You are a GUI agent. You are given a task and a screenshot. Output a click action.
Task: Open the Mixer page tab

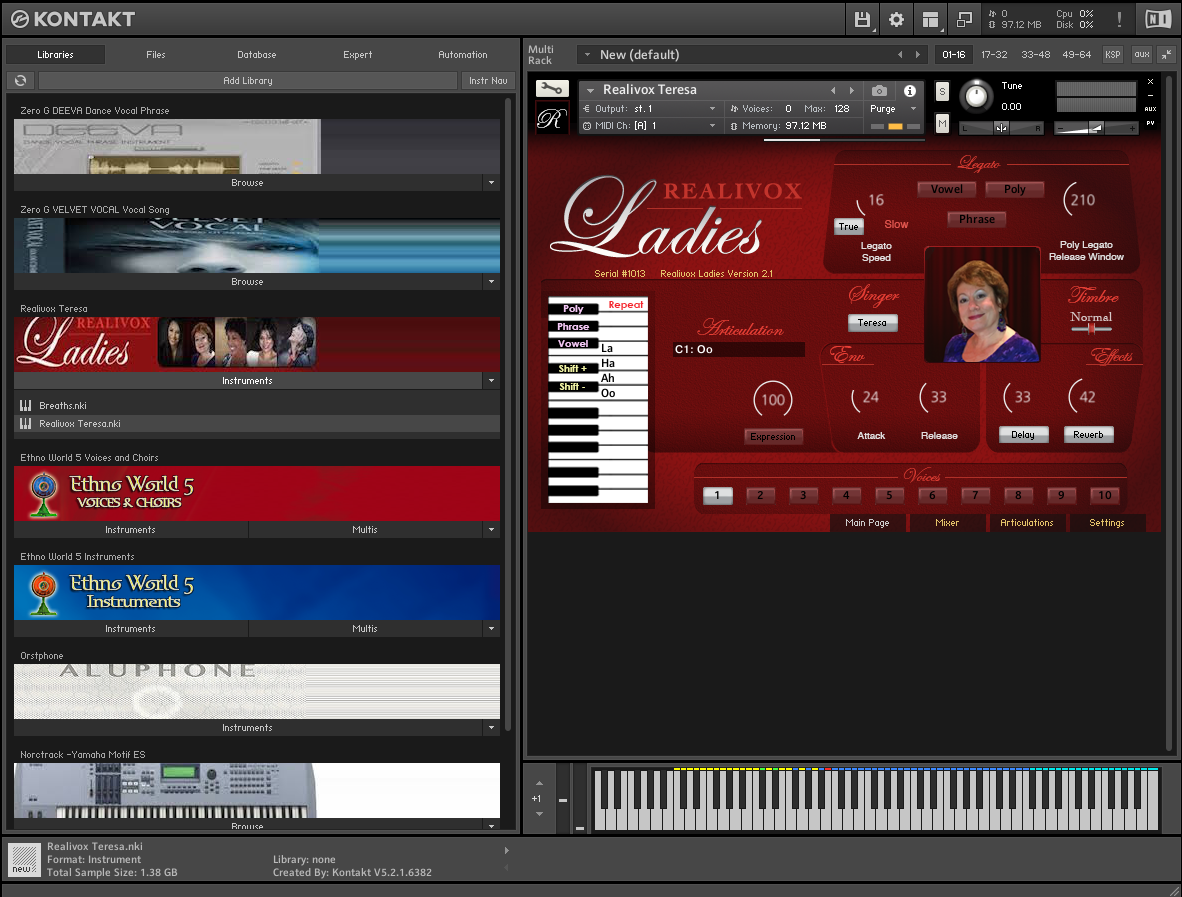pyautogui.click(x=947, y=522)
